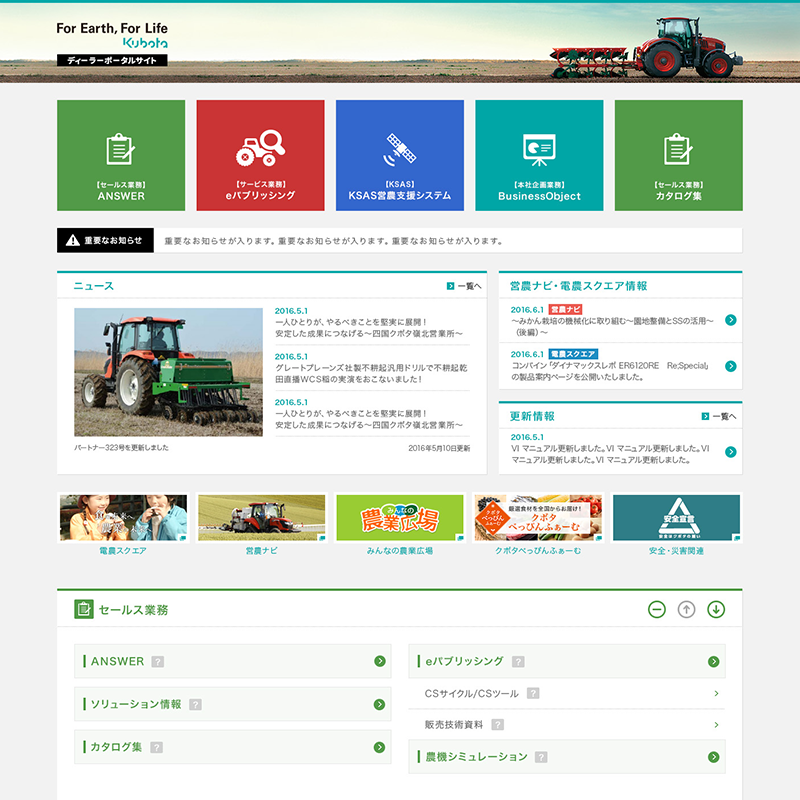Open みんなの農業広場 banner
800x800 pixels.
399,518
